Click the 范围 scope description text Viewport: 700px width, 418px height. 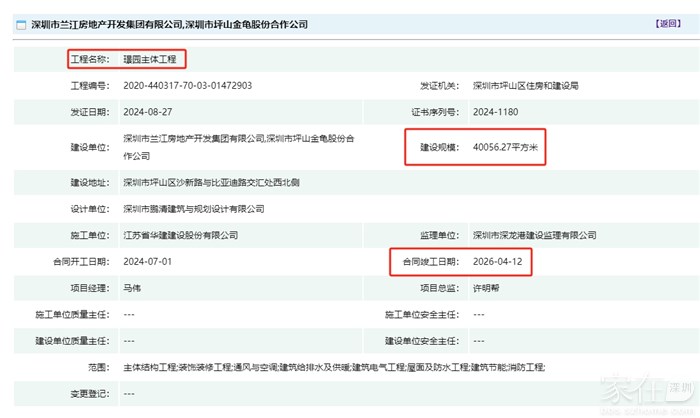tap(332, 368)
